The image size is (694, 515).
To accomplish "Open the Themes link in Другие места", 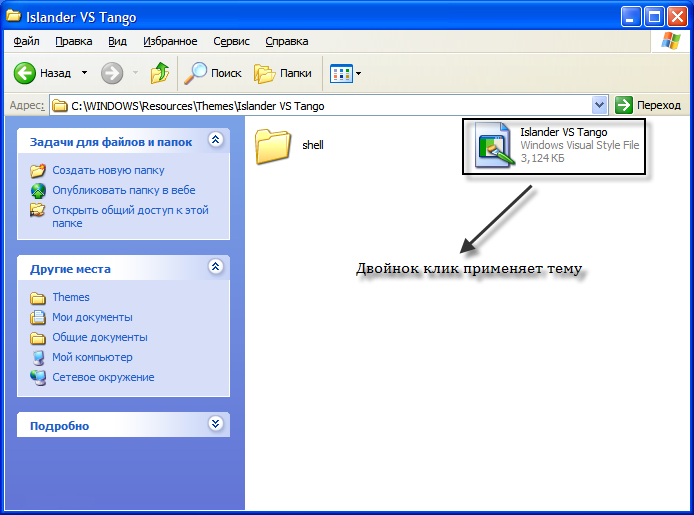I will coord(71,297).
